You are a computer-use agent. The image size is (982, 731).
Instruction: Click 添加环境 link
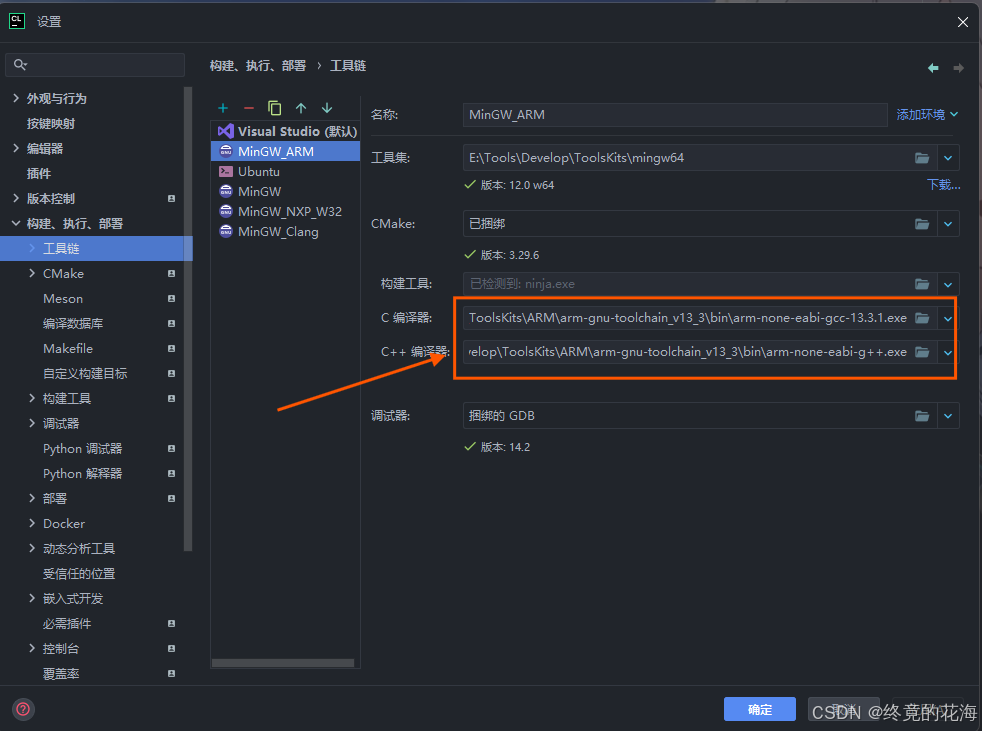coord(927,115)
